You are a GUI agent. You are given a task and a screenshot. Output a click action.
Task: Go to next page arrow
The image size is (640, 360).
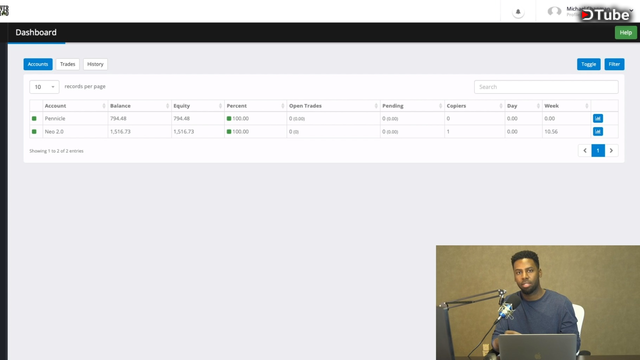(611, 151)
